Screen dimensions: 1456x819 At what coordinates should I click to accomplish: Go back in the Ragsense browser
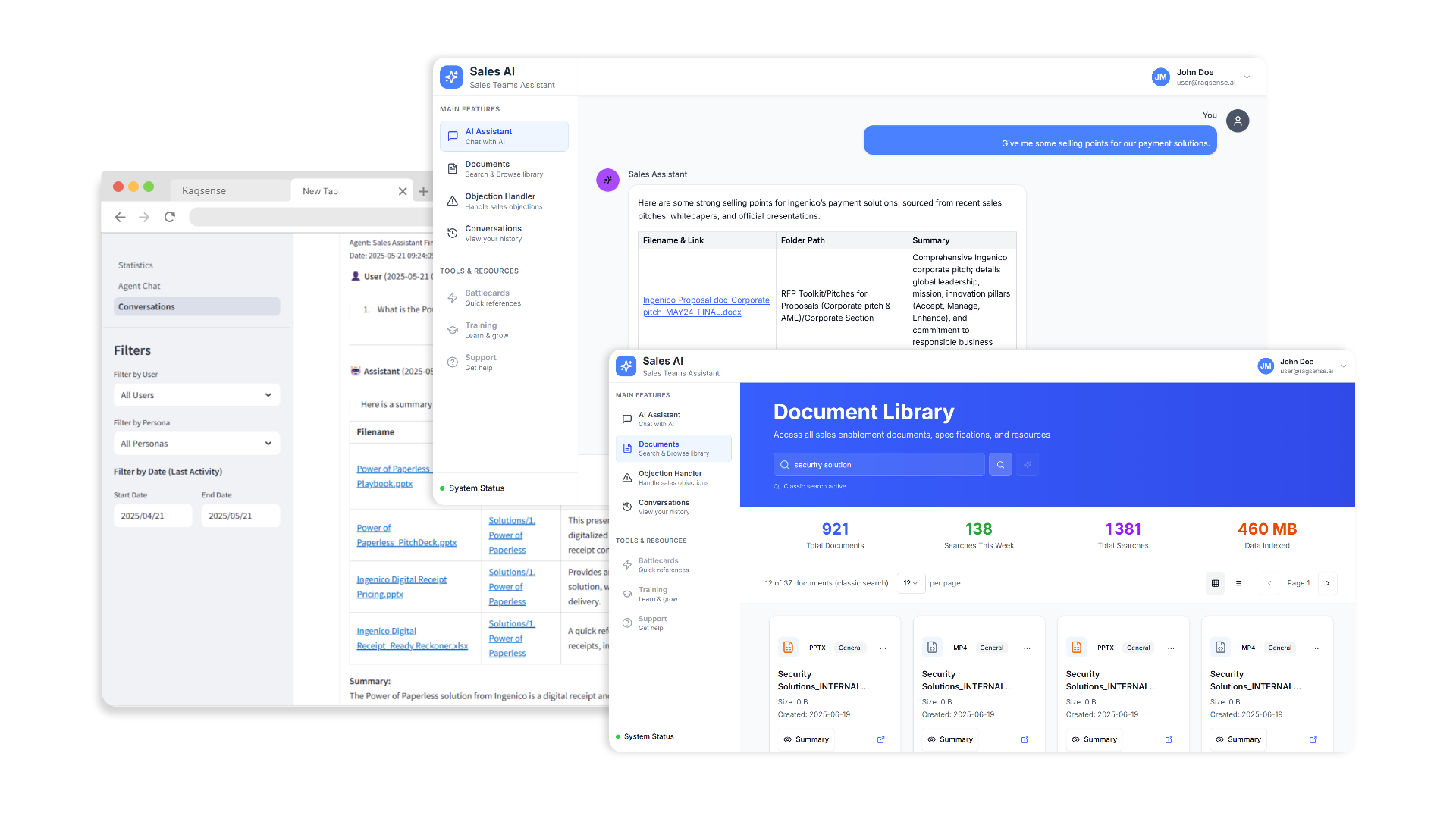pos(120,217)
